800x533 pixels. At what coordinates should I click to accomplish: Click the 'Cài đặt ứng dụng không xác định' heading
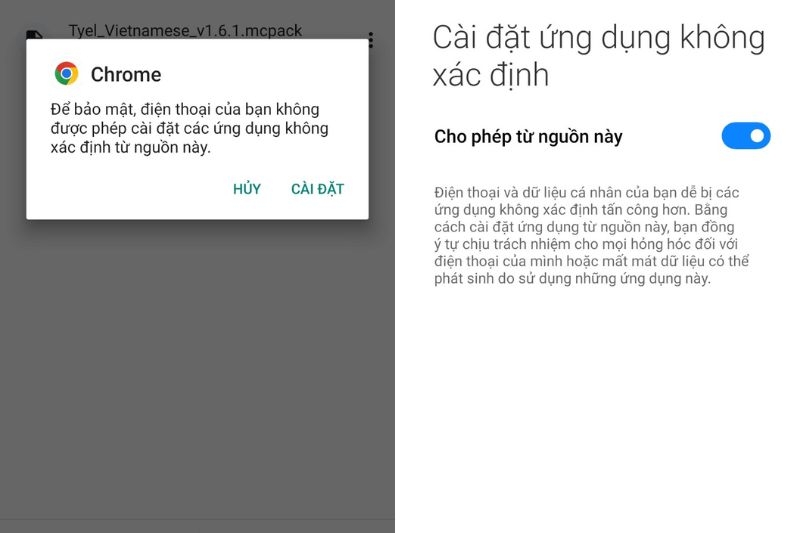click(598, 56)
